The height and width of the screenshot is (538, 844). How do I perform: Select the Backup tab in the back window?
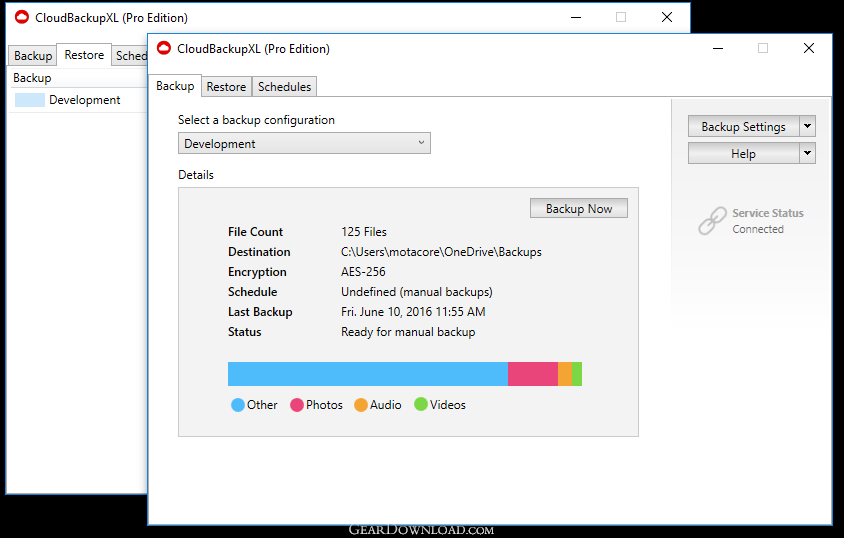point(33,55)
